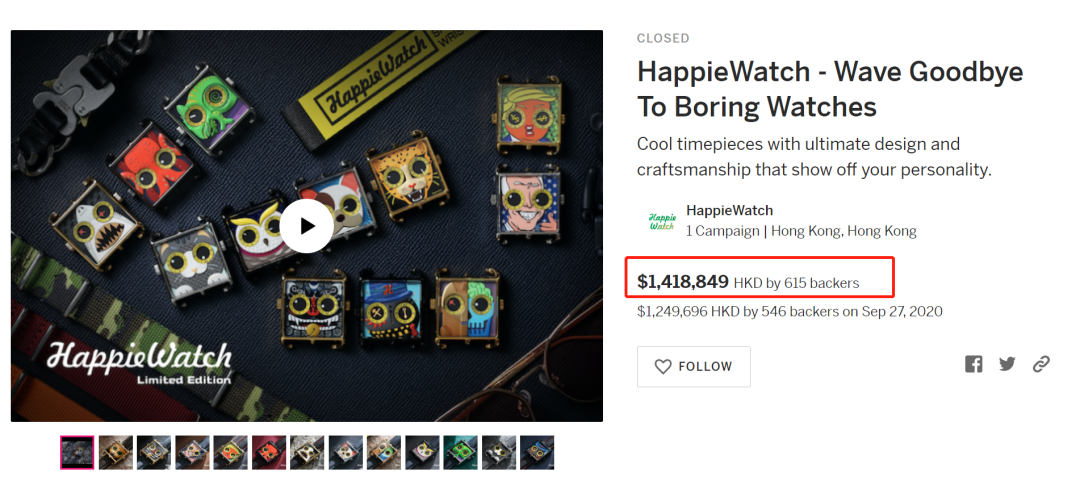Share campaign on Facebook

click(973, 364)
